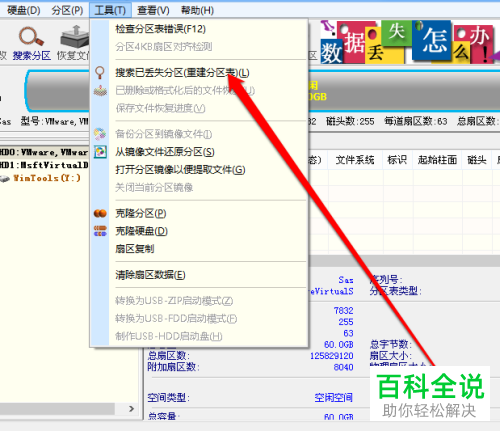Screen dimensions: 500x431
Task: Click the 文件系统 column header
Action: click(x=355, y=160)
